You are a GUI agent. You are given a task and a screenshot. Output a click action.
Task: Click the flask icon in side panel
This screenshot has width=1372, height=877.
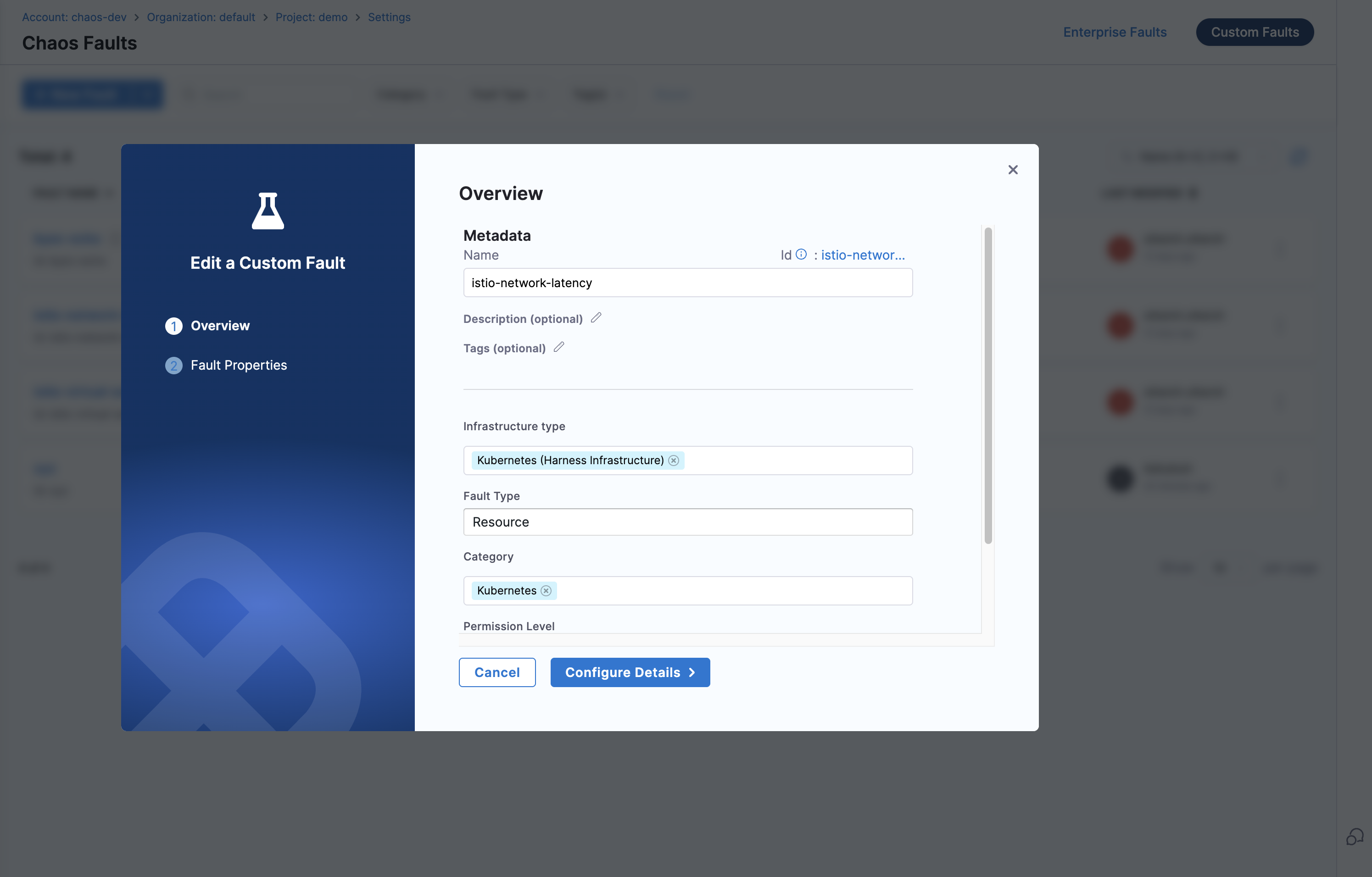(268, 211)
